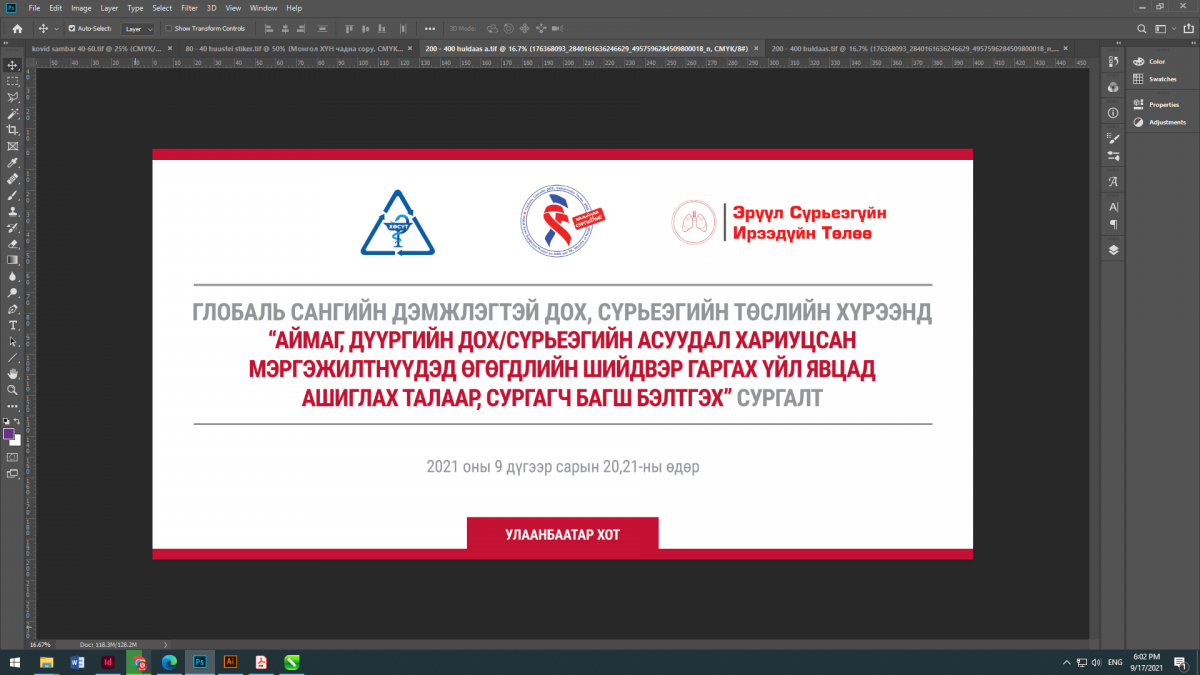Image resolution: width=1200 pixels, height=675 pixels.
Task: Select the Horizontal Type tool
Action: pos(13,325)
